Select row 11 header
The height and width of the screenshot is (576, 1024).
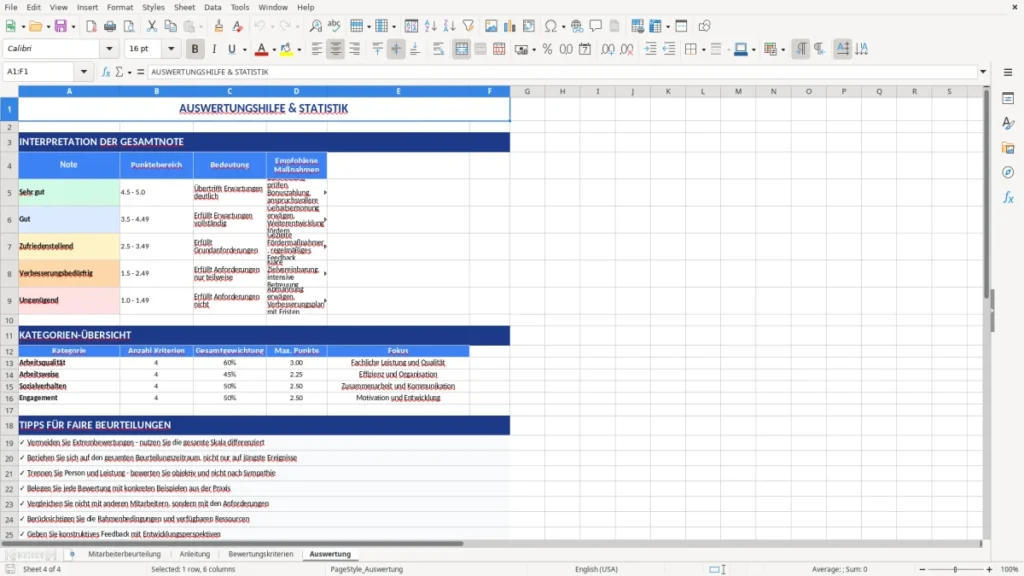tap(9, 336)
